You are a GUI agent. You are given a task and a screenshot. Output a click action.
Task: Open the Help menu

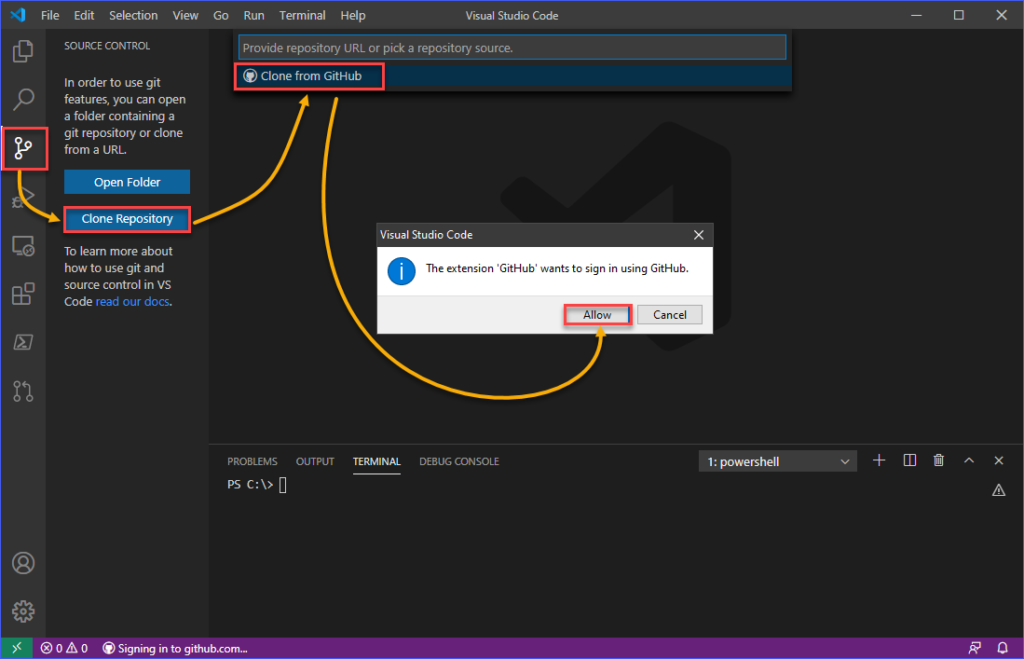353,15
